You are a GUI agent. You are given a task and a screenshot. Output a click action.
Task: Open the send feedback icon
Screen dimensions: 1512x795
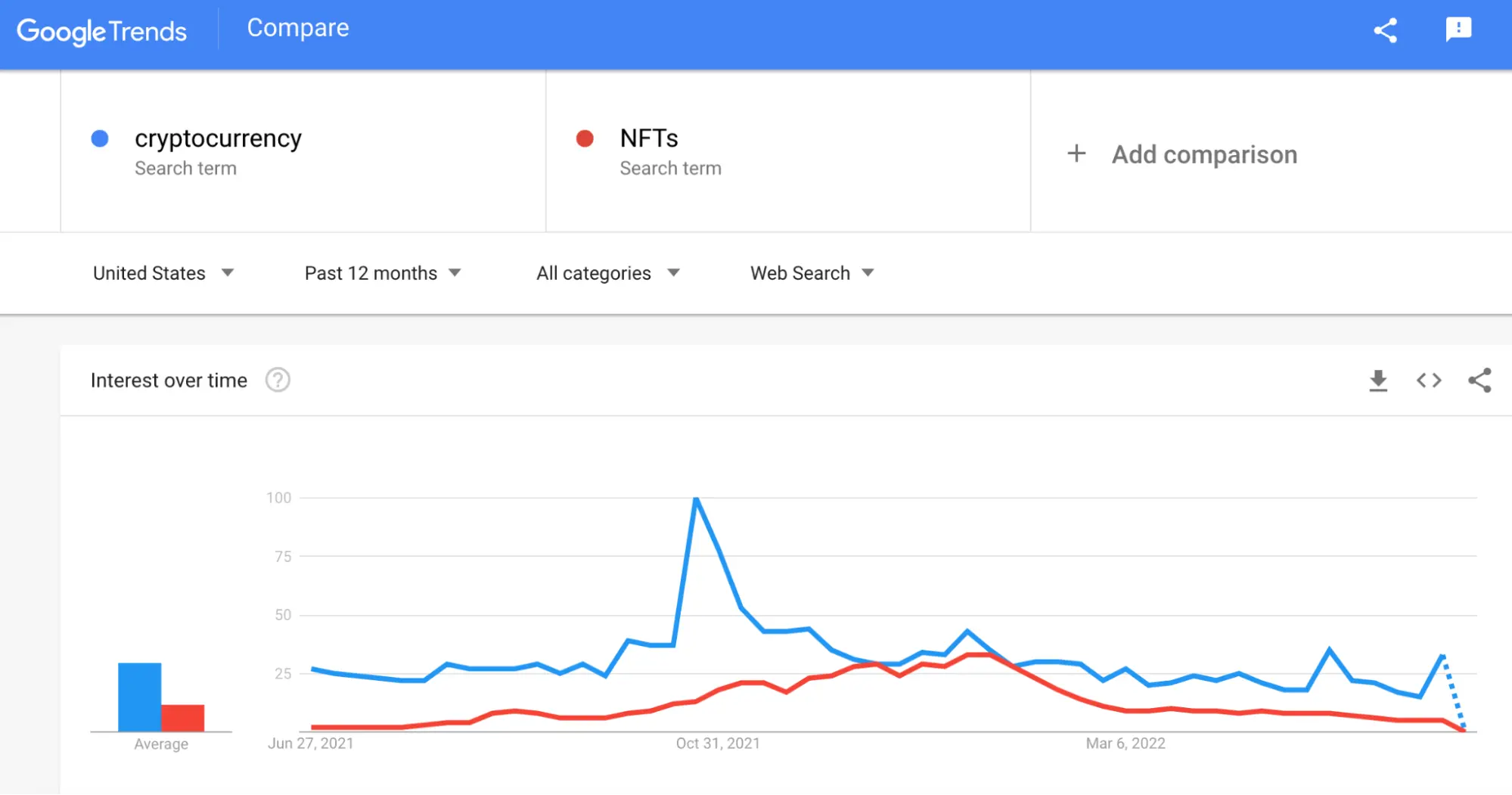pyautogui.click(x=1458, y=31)
